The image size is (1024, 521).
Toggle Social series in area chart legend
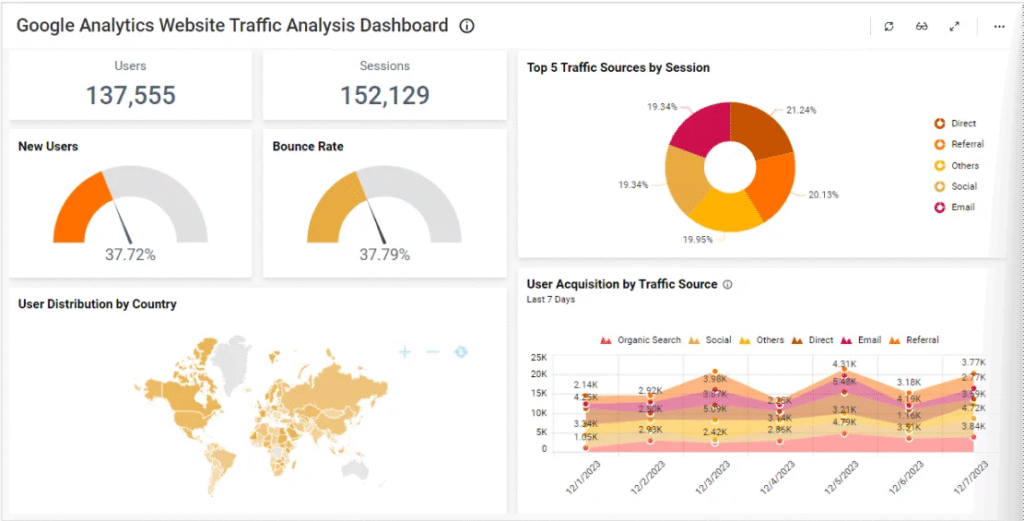coord(709,340)
